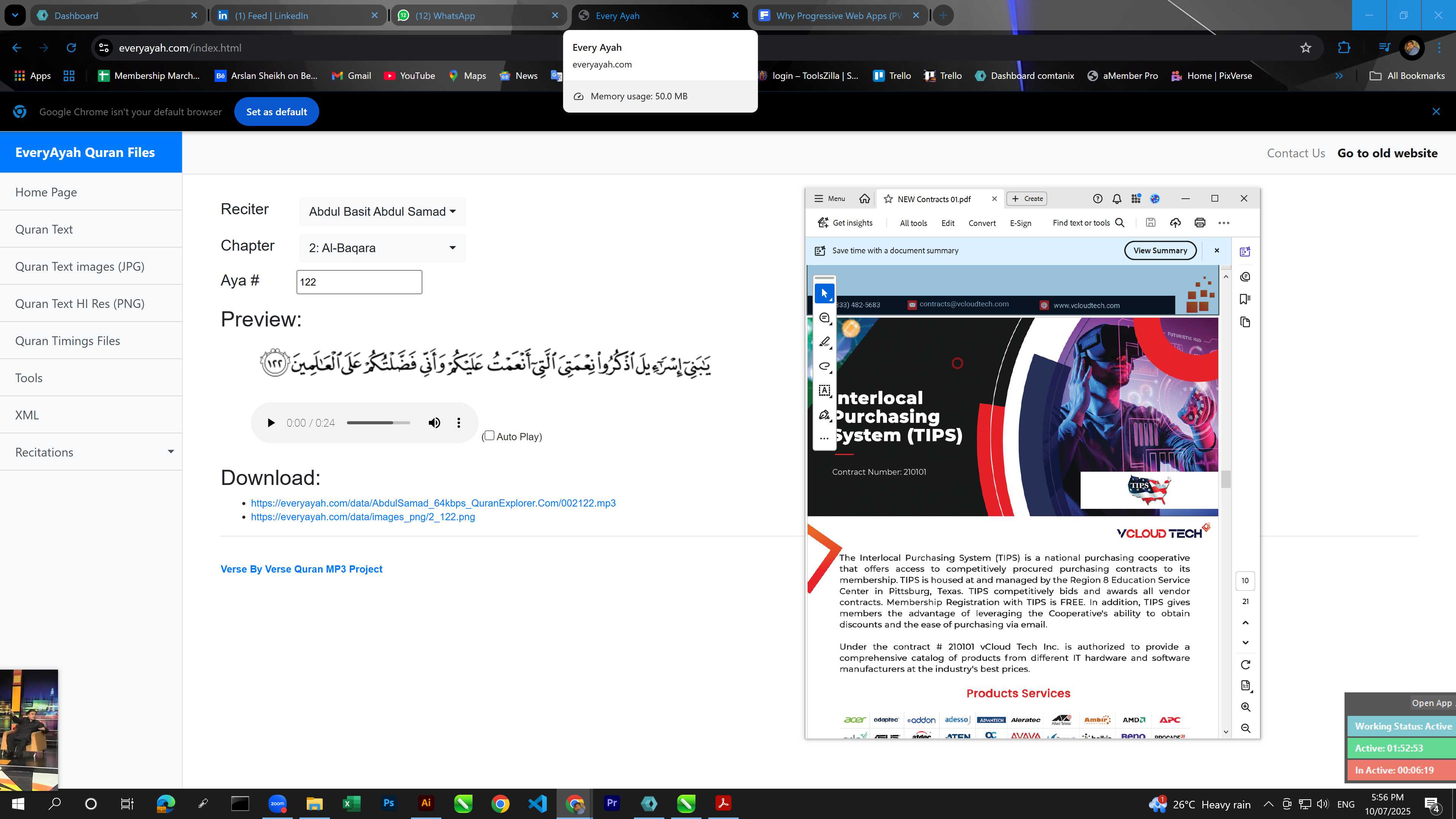Expand hidden bookmarks overflow chevron
Screen dimensions: 1456x819
tap(1339, 76)
